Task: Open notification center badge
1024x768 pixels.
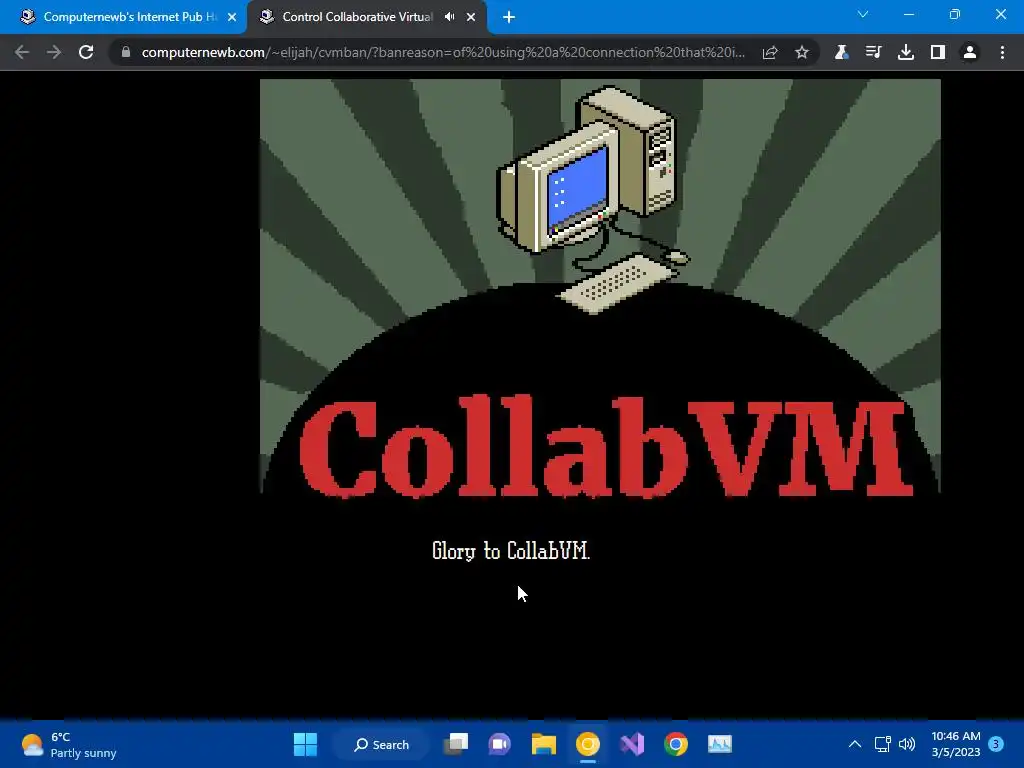Action: click(x=996, y=744)
